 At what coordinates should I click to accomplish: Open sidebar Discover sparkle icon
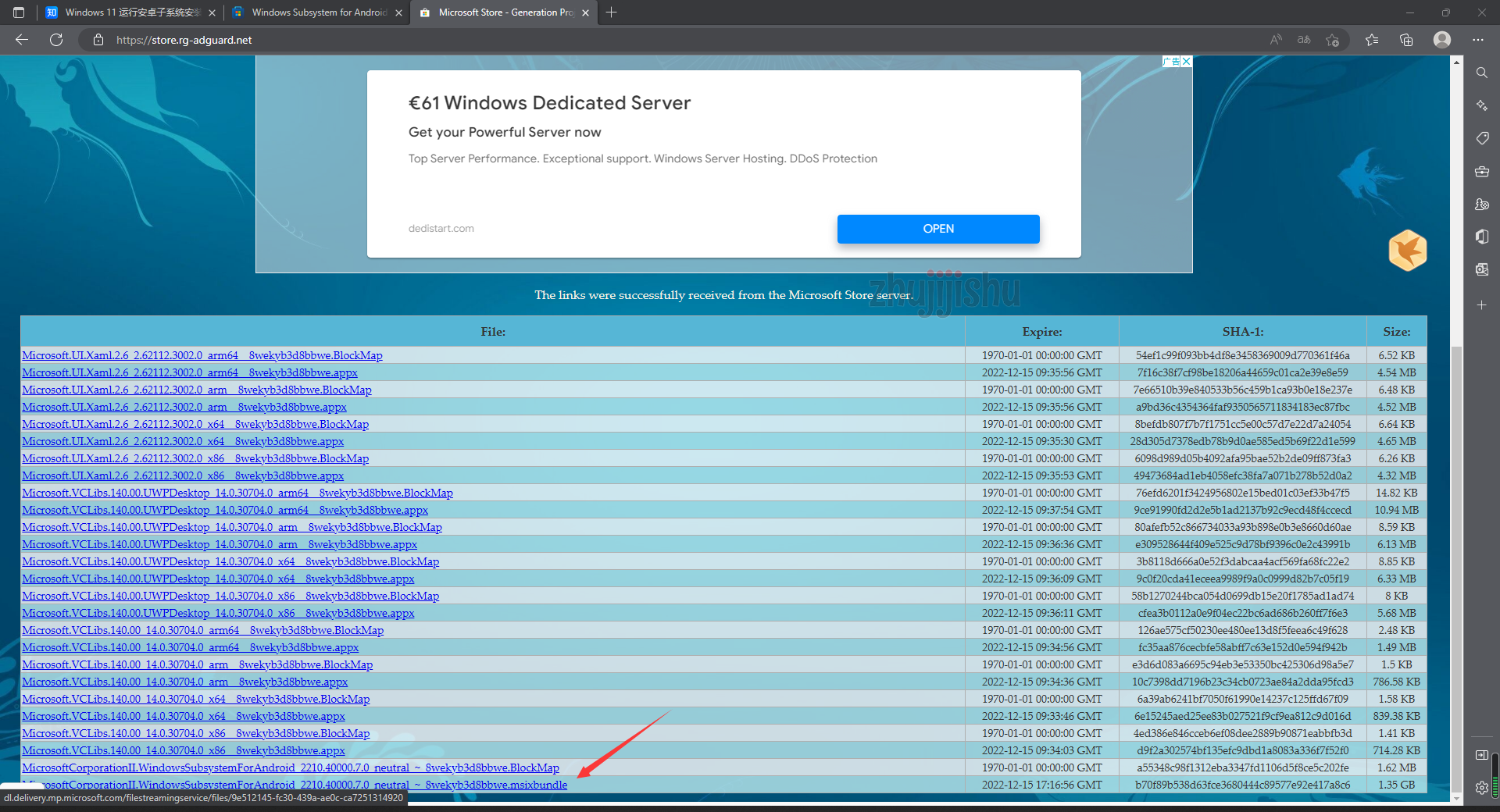coord(1482,105)
